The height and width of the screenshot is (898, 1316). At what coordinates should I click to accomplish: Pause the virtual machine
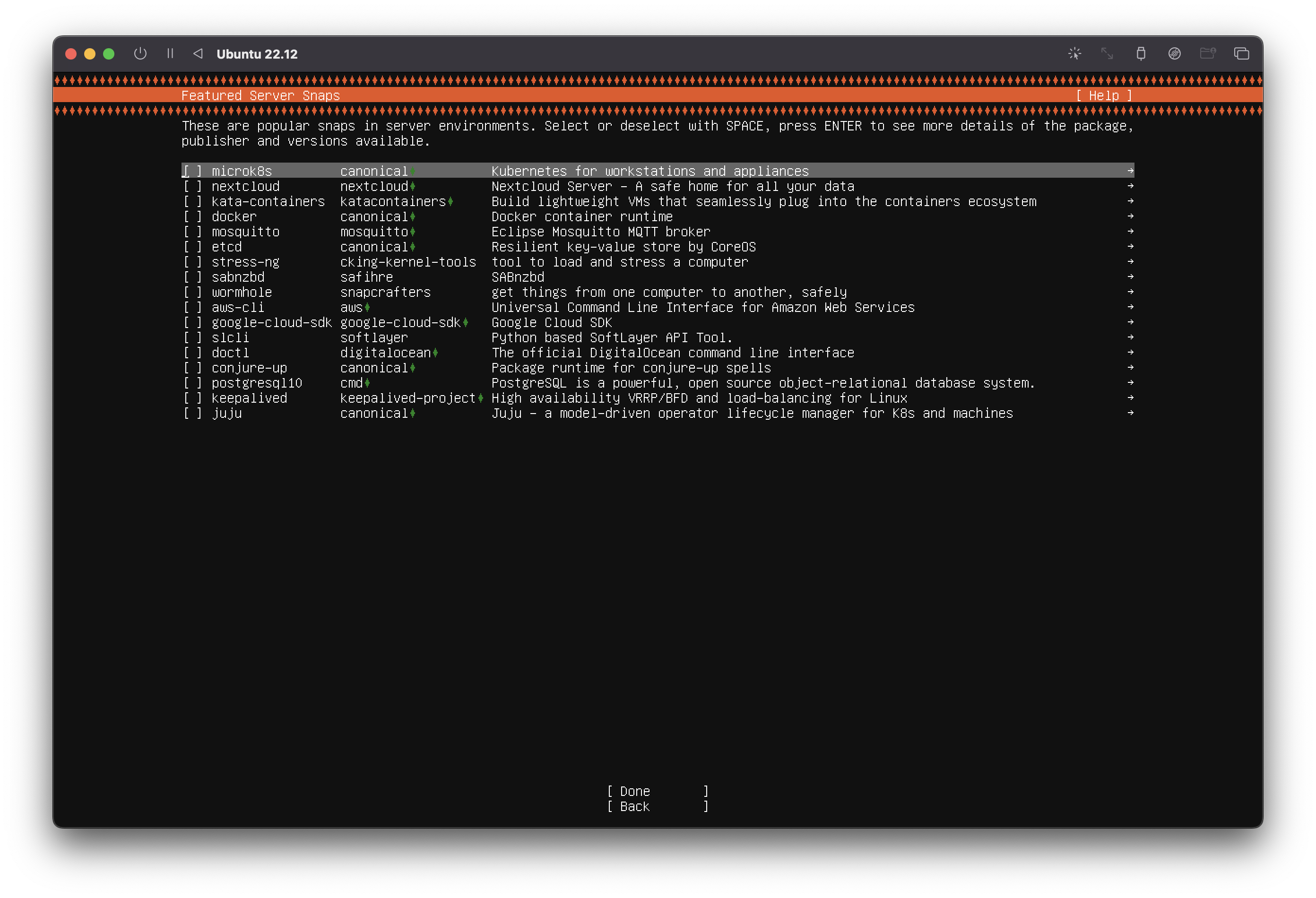pyautogui.click(x=170, y=54)
